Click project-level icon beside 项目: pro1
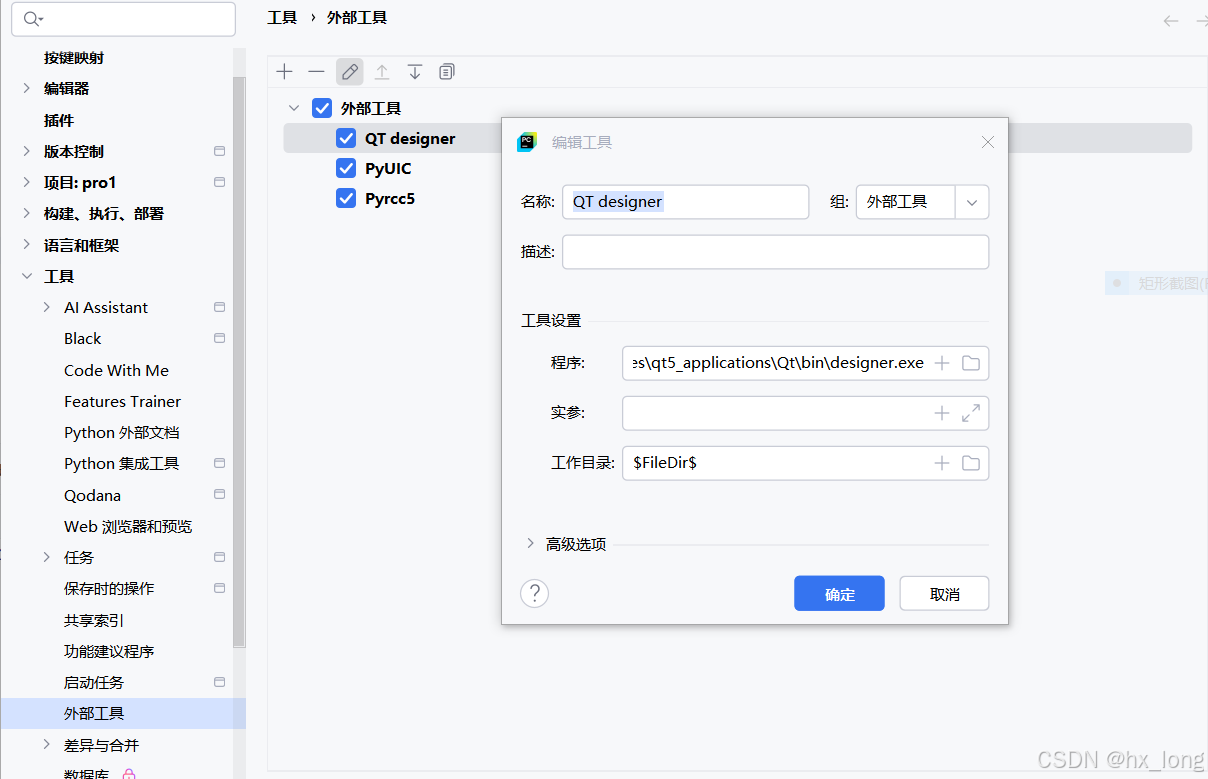The image size is (1208, 779). point(220,182)
